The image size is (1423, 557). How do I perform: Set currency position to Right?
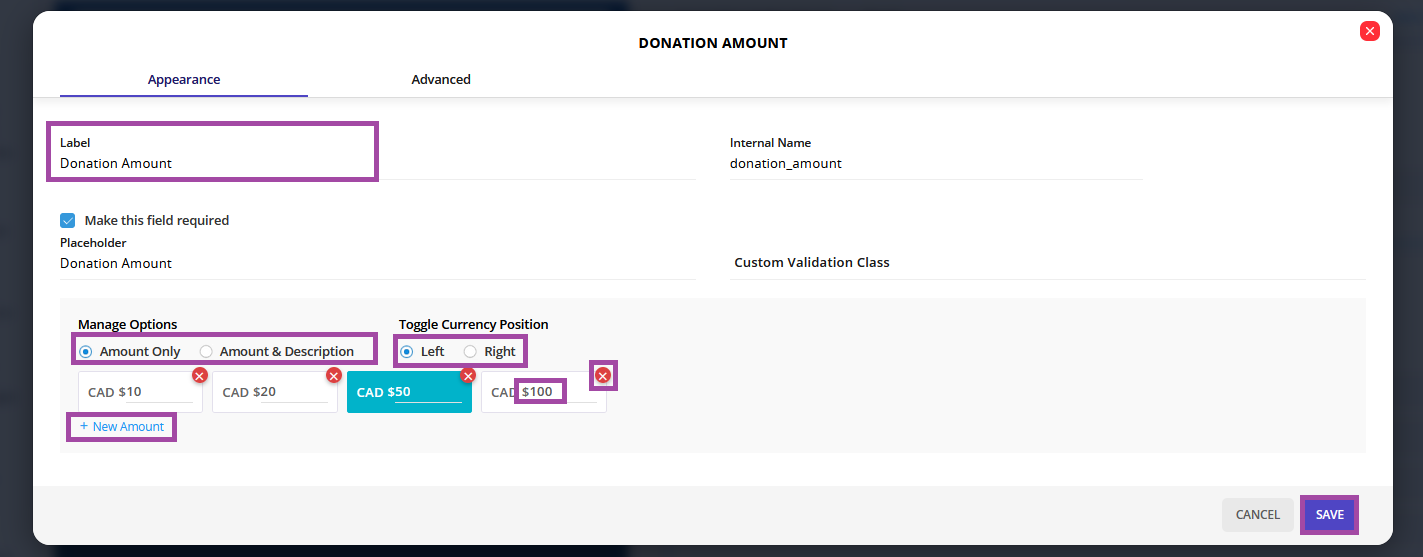coord(490,351)
